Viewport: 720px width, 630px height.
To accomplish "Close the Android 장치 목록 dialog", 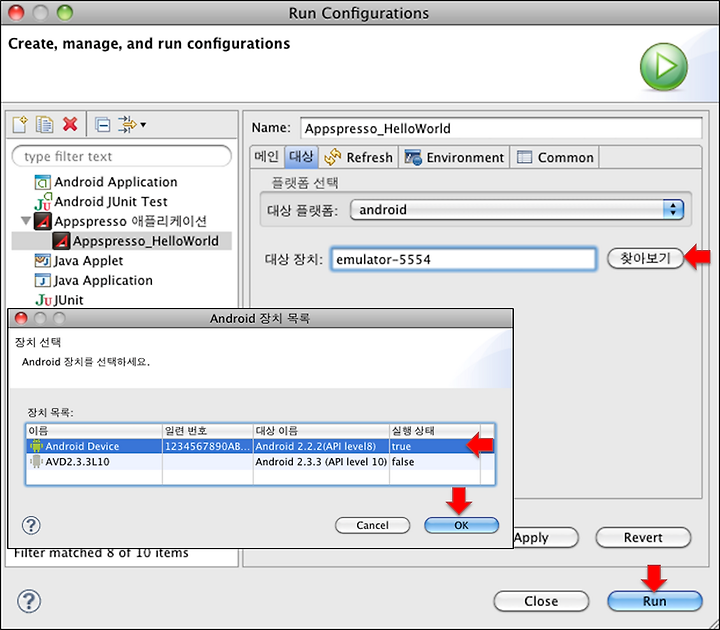I will pyautogui.click(x=21, y=318).
